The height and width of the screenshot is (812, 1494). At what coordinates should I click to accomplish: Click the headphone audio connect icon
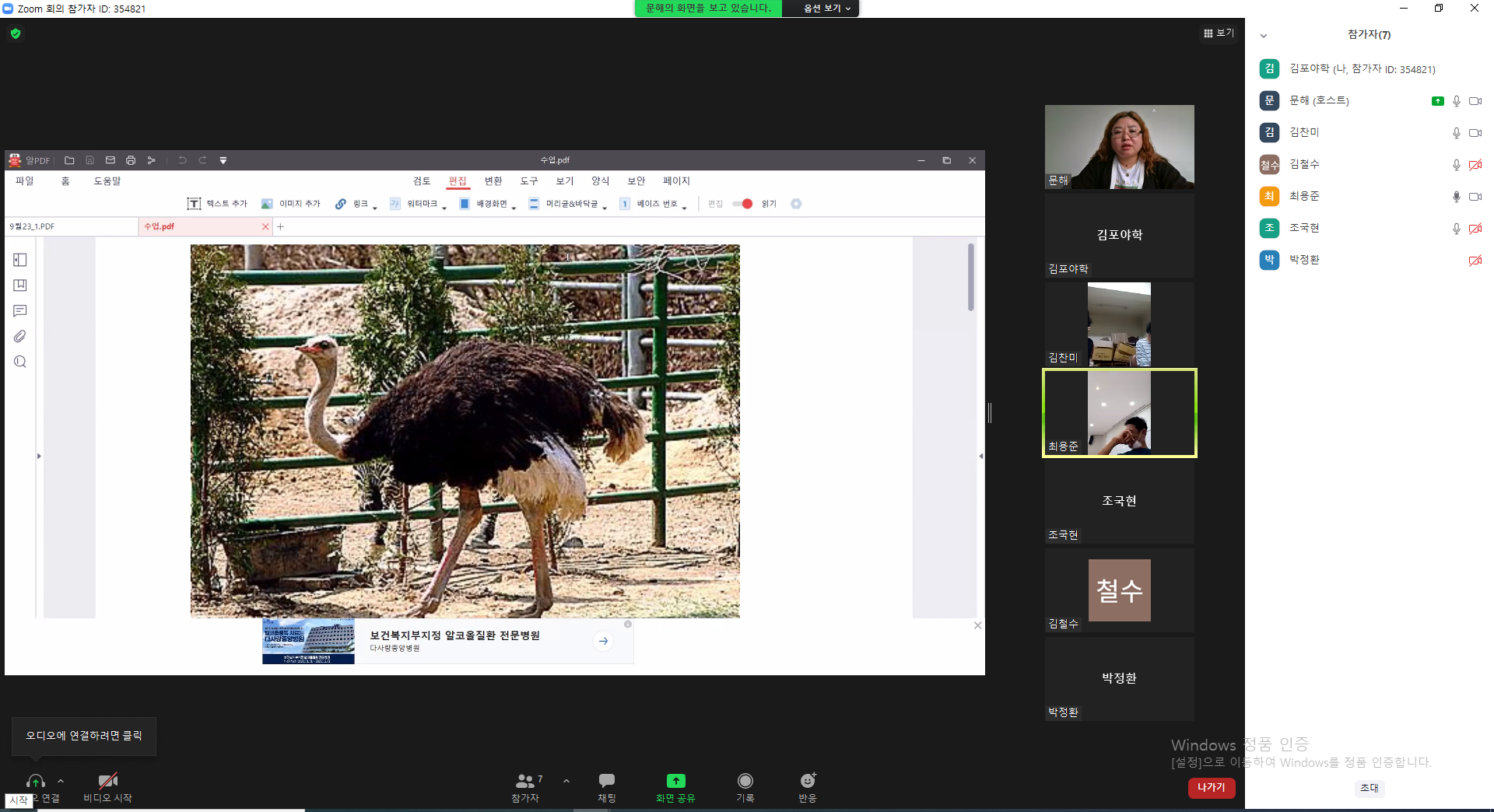36,781
